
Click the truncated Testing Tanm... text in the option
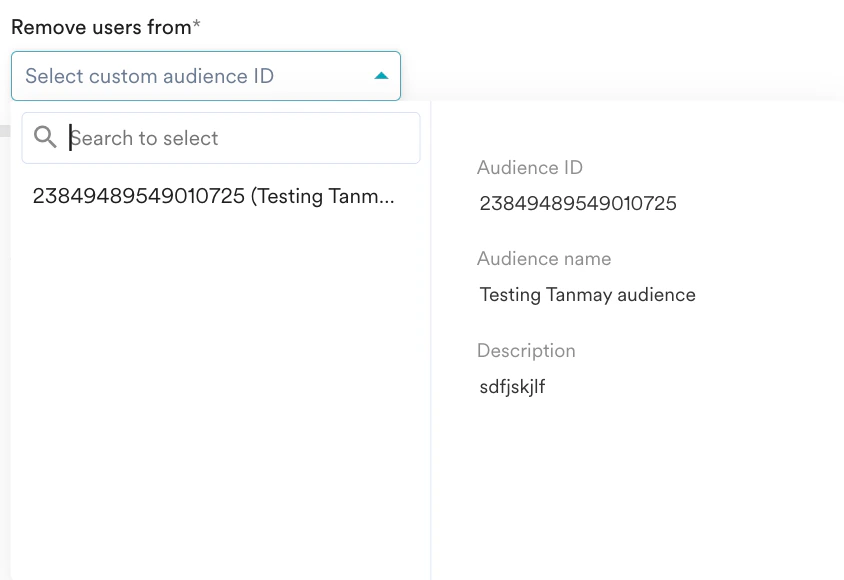click(323, 196)
